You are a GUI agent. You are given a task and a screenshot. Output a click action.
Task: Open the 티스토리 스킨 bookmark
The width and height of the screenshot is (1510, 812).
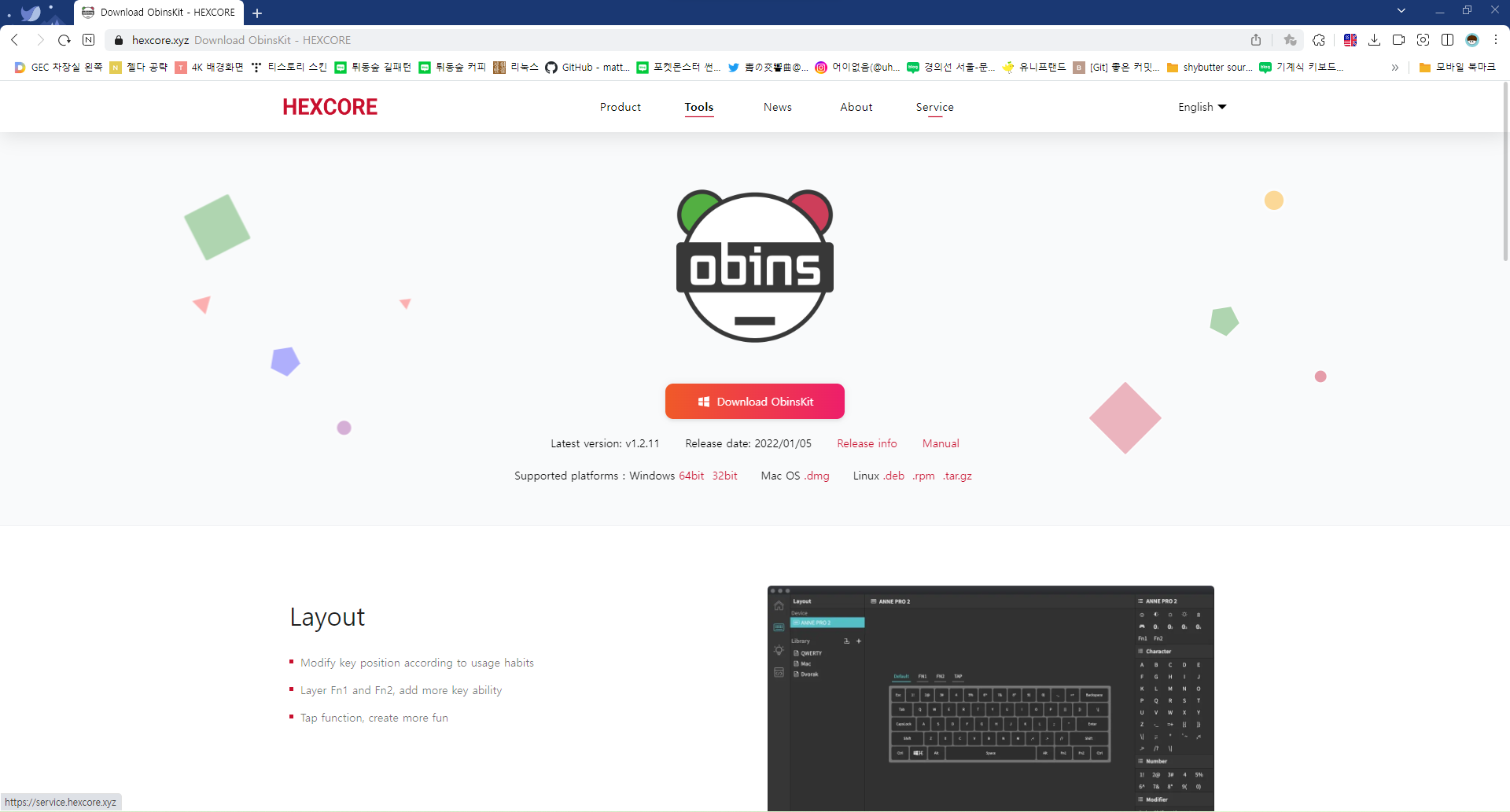click(289, 68)
